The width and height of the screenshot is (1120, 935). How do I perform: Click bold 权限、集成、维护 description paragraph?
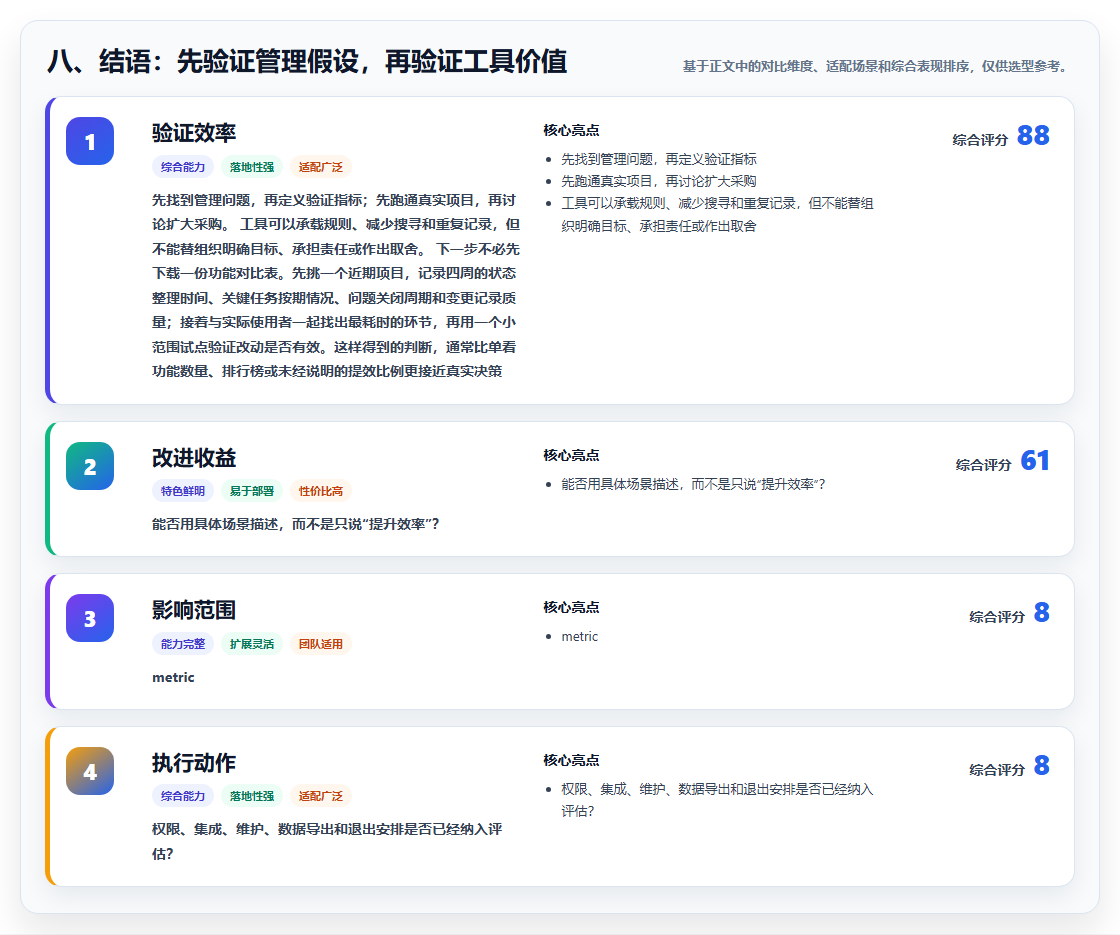(327, 841)
